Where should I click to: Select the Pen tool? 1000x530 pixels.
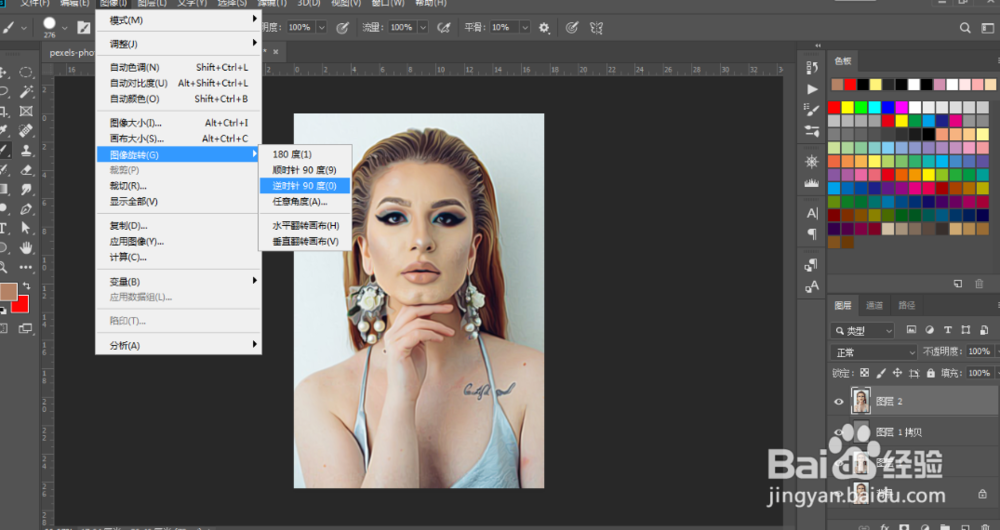(x=26, y=209)
